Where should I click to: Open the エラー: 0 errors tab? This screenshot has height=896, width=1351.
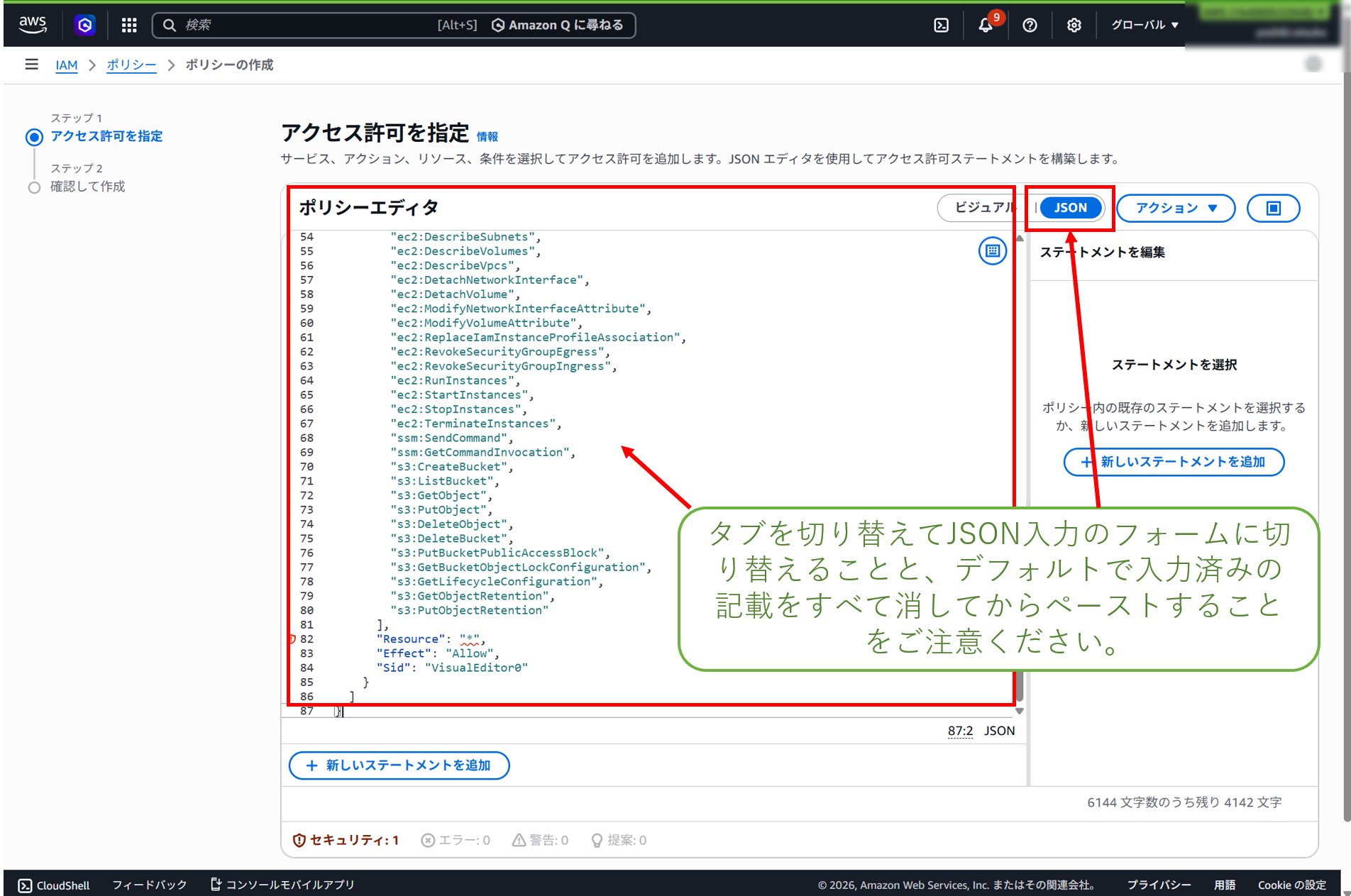pos(456,840)
